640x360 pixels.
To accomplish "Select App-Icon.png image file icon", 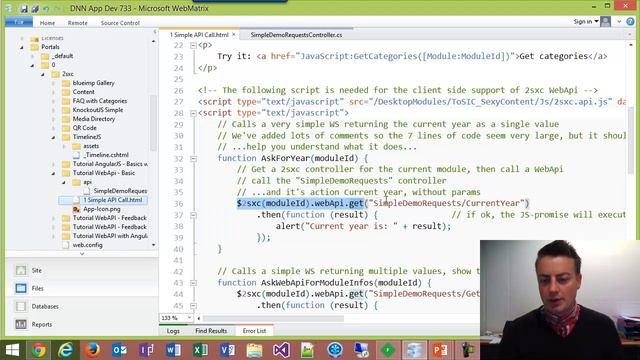I will pos(76,209).
